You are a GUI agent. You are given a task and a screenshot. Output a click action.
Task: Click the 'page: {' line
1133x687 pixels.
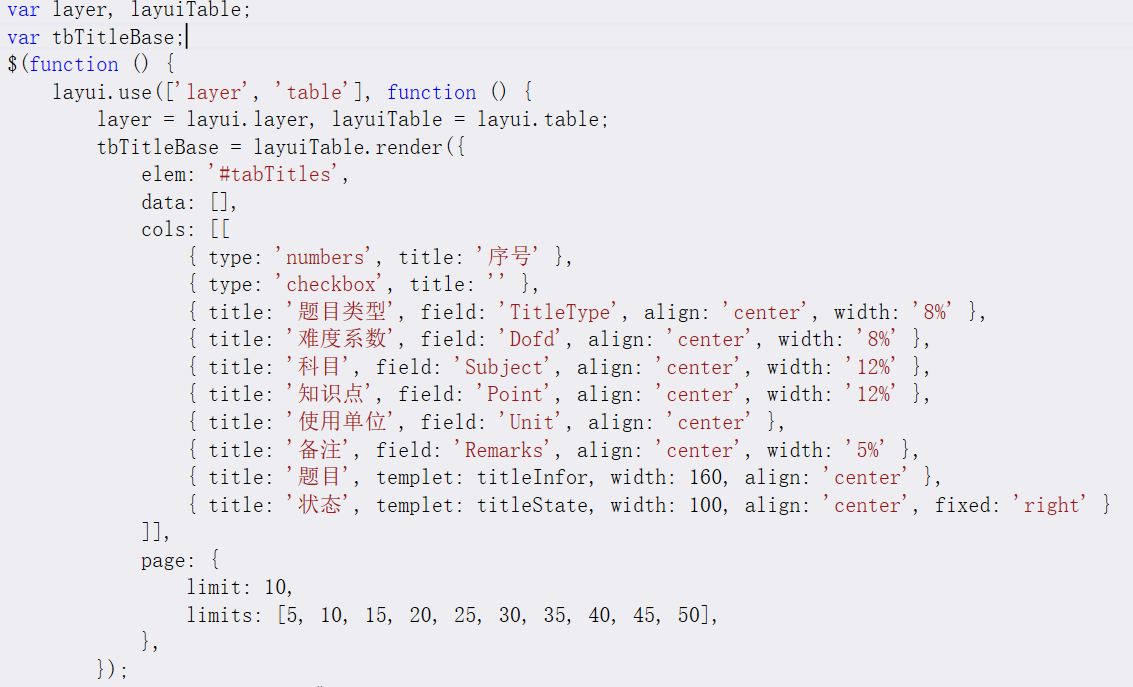pyautogui.click(x=181, y=561)
